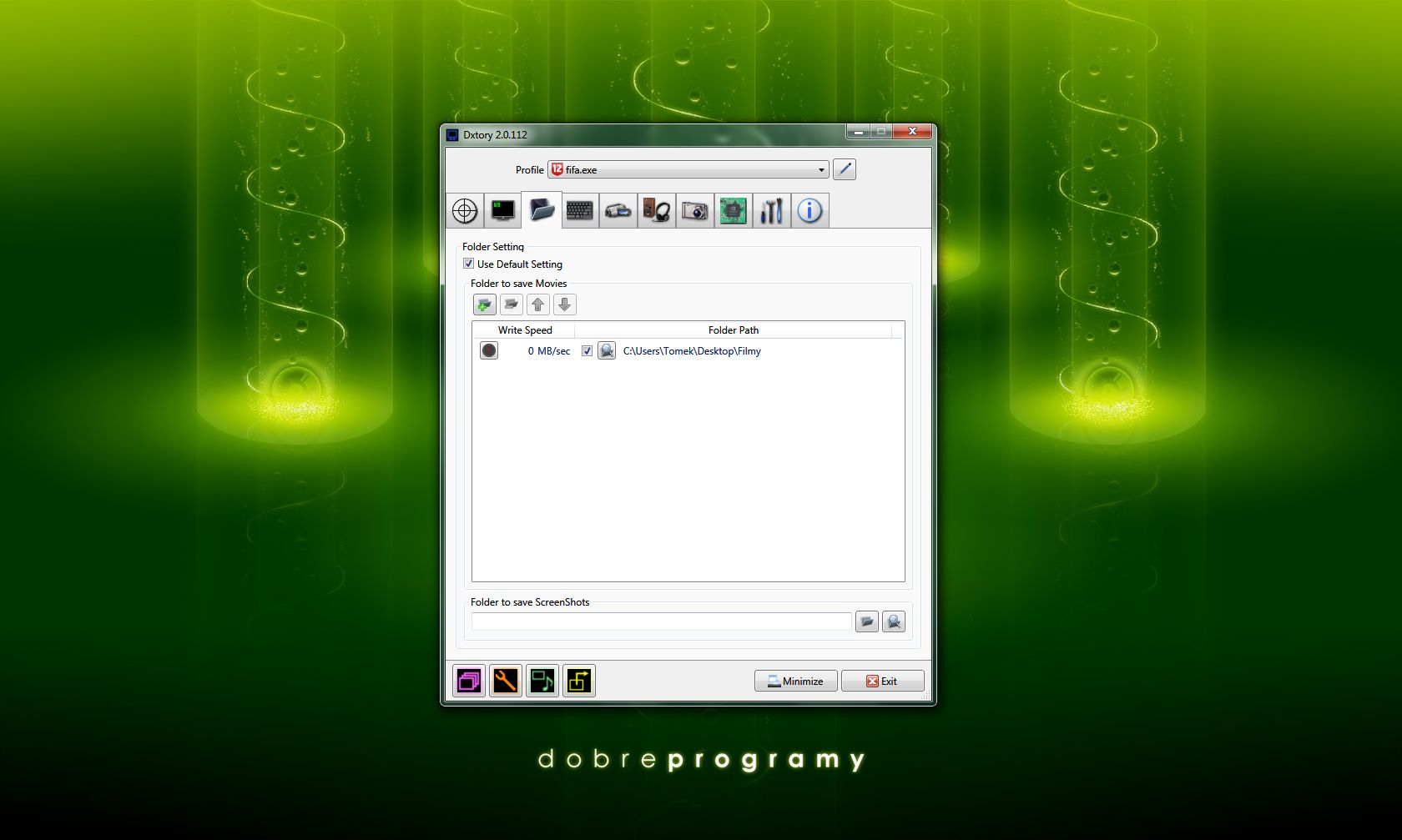1402x840 pixels.
Task: Move folder up with the up arrow
Action: coord(538,304)
